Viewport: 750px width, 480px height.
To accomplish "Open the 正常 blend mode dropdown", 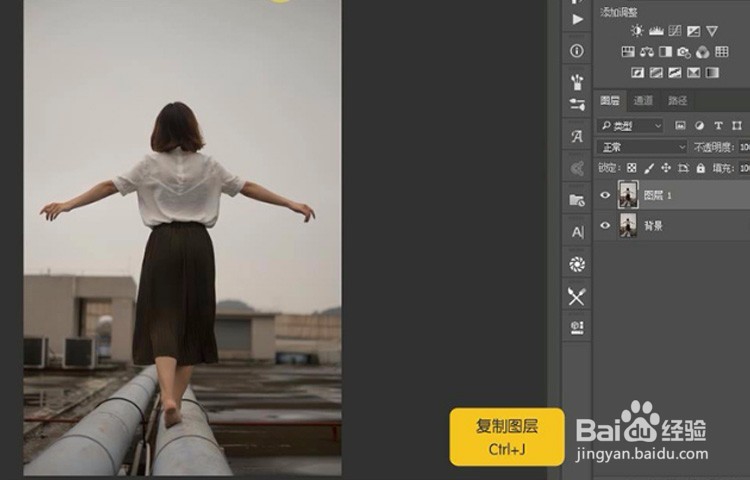I will click(641, 147).
